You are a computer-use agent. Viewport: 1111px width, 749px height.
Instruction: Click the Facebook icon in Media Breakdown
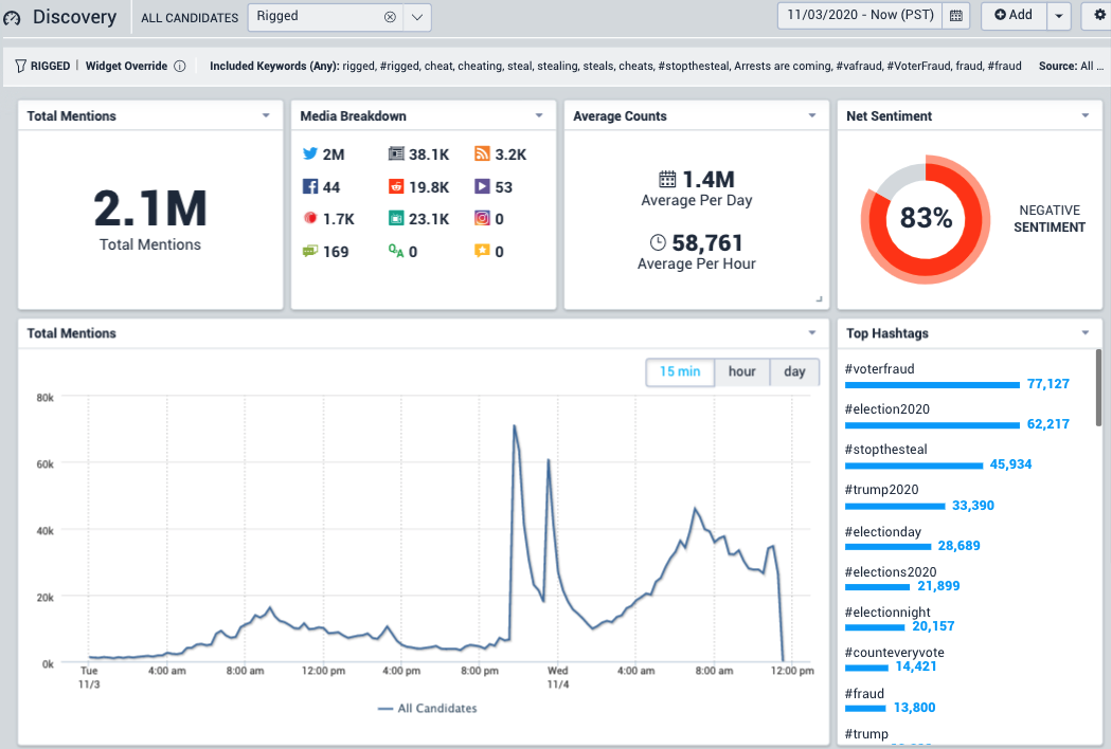coord(310,187)
